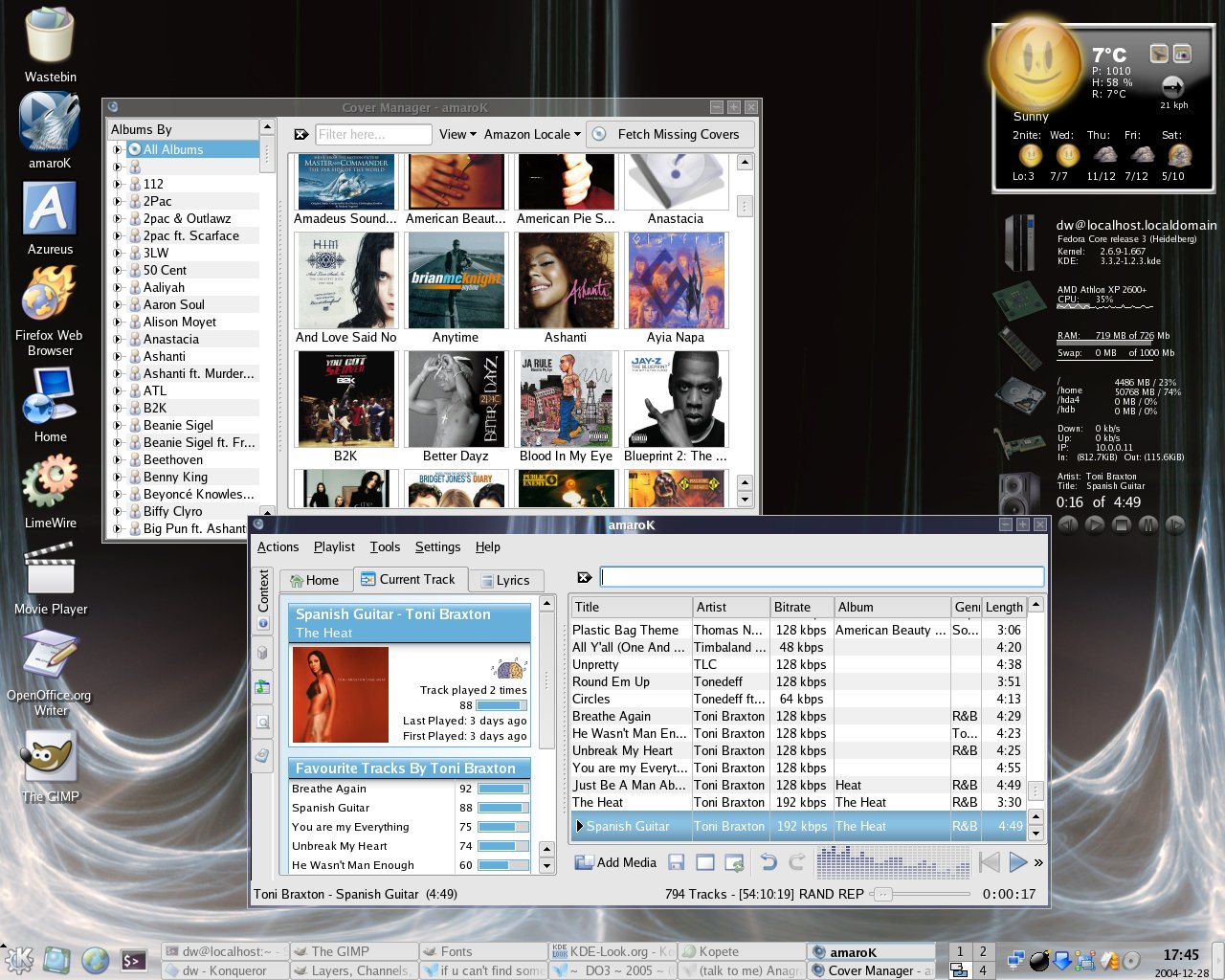Click the globe browser icon in the panel
1225x980 pixels.
point(95,960)
